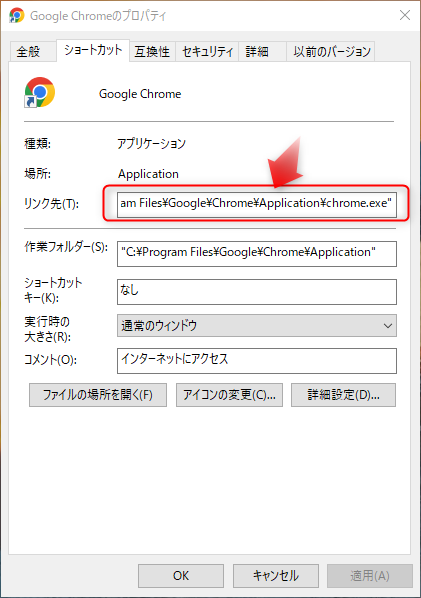Select the ショートカット tab
This screenshot has width=421, height=598.
(x=93, y=50)
